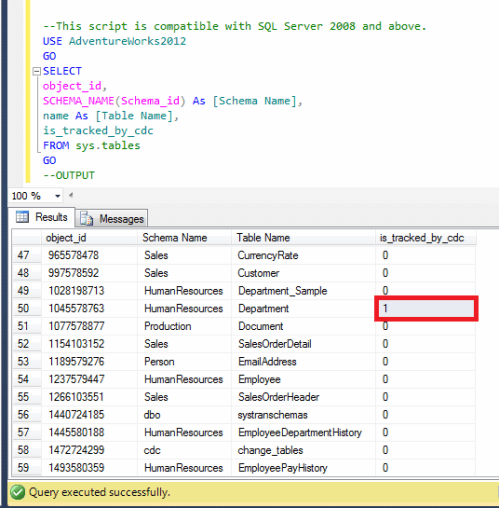Click the Department_Sample table name cell
Screen dimensions: 499x508
[303, 291]
